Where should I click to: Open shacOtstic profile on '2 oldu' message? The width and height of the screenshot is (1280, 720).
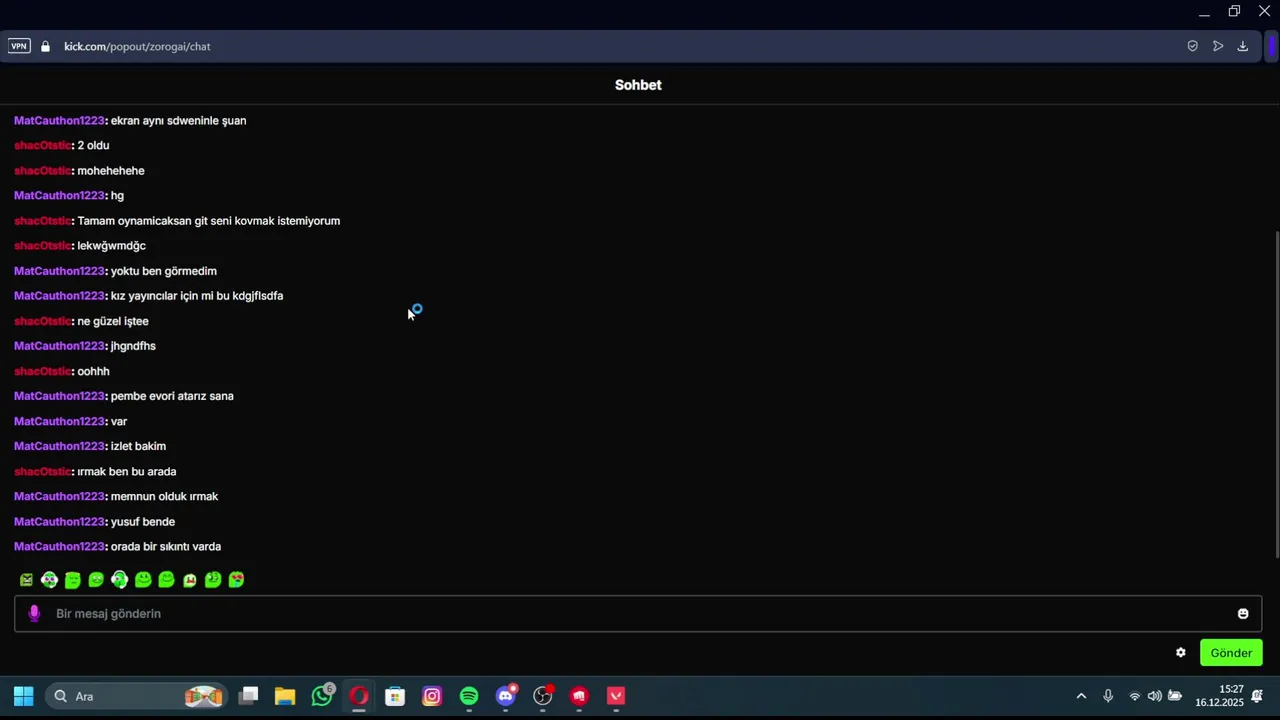pos(42,146)
